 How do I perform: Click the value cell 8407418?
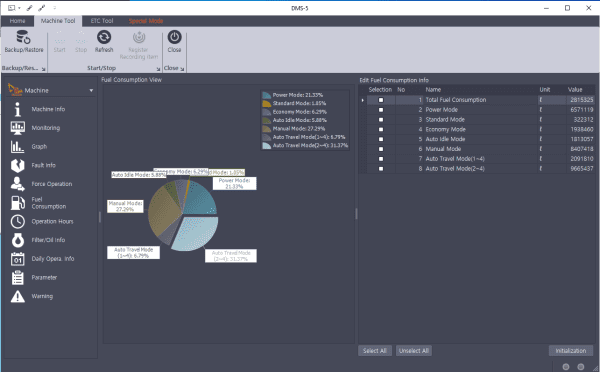point(581,149)
